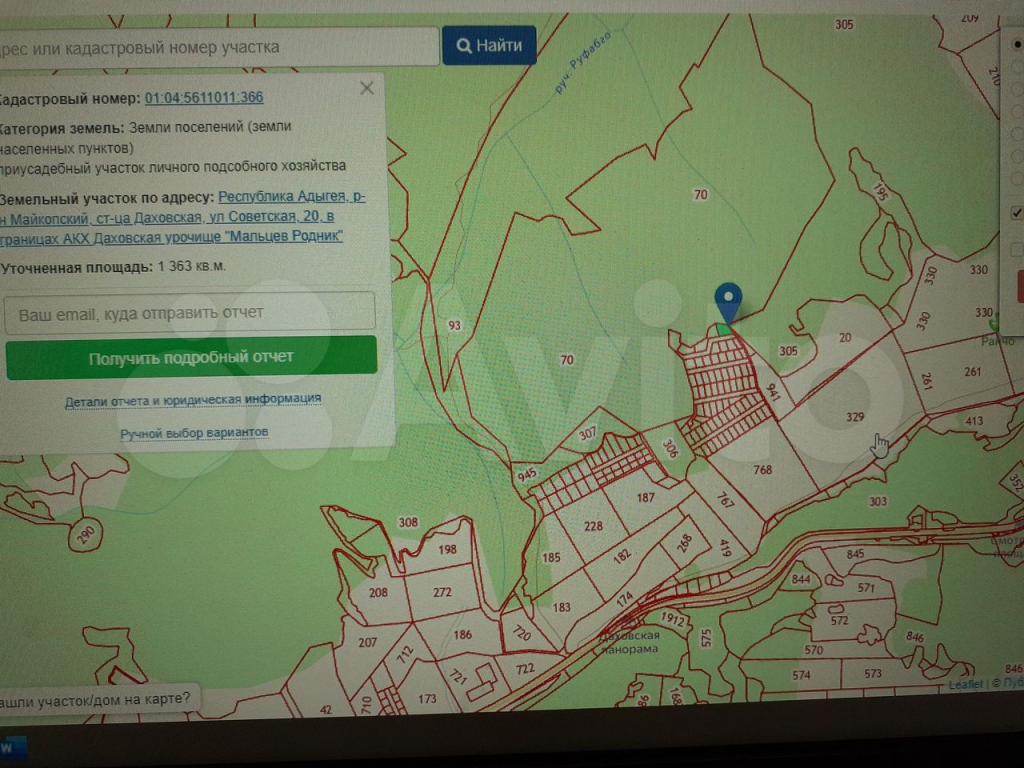This screenshot has height=768, width=1024.
Task: Click the Нашли участок/дом на карте prompt
Action: (x=95, y=697)
